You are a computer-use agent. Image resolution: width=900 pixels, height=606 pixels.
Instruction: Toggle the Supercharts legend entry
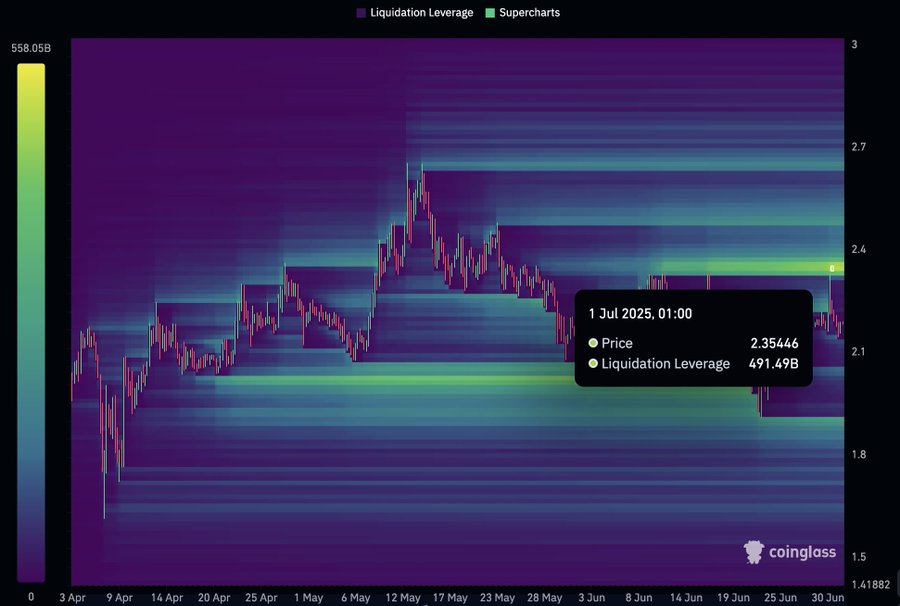pos(522,13)
